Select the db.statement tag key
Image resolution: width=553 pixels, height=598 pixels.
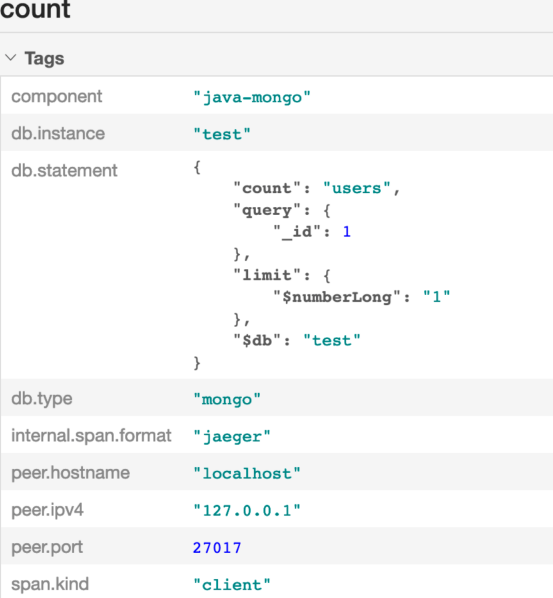(x=64, y=170)
